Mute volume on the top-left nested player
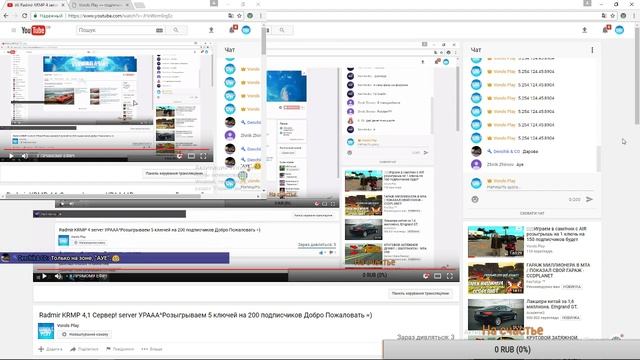The image size is (640, 360). pos(24,156)
